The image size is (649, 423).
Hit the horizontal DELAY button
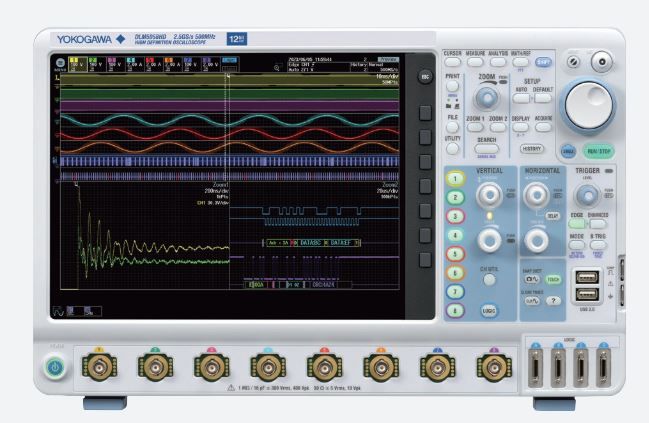tap(553, 216)
